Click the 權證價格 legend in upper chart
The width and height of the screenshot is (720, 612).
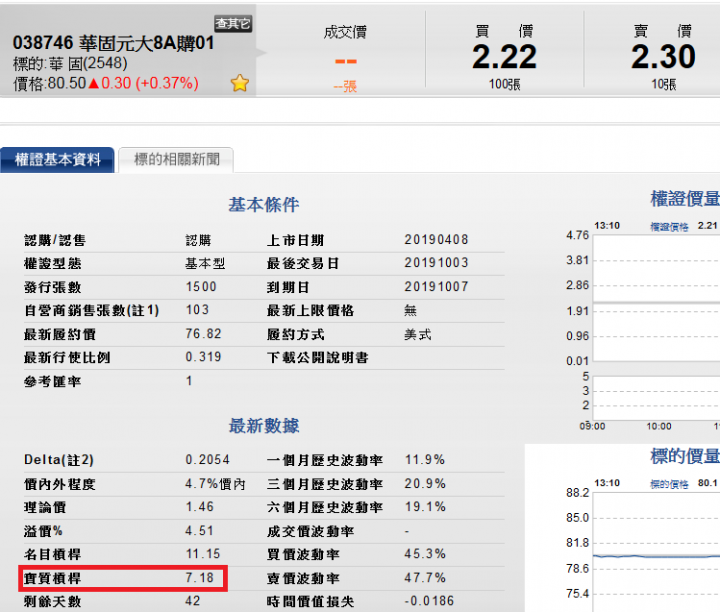(669, 226)
